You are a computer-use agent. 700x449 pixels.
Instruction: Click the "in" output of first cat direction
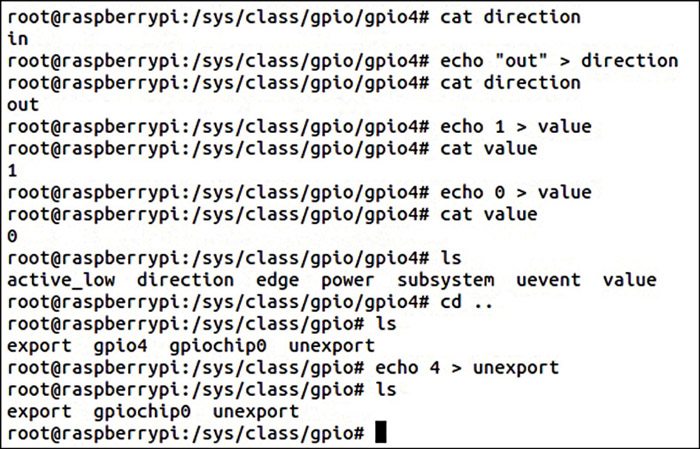[x=17, y=38]
